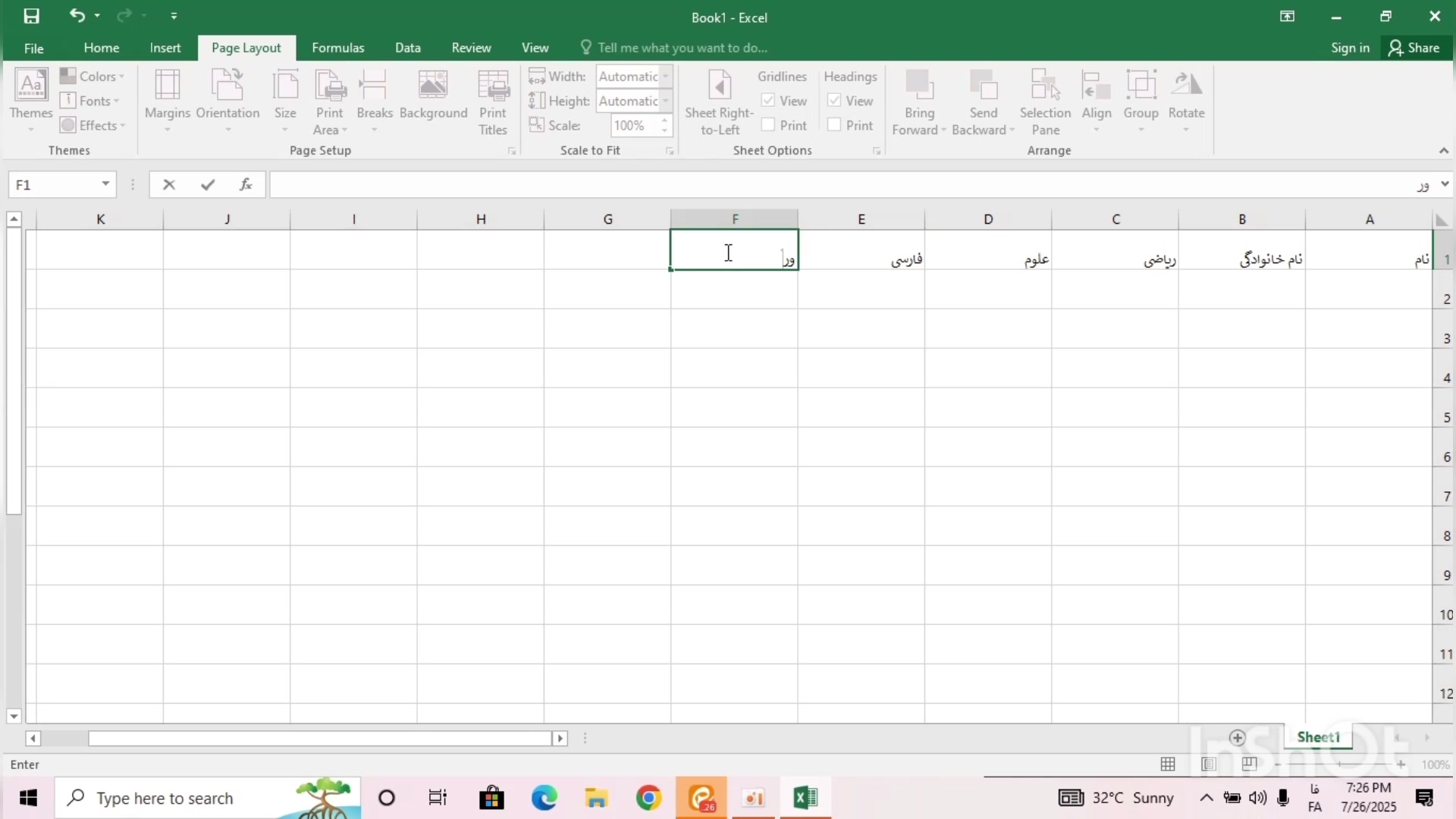Increase Scale percentage with up stepper
The height and width of the screenshot is (819, 1456).
point(665,121)
